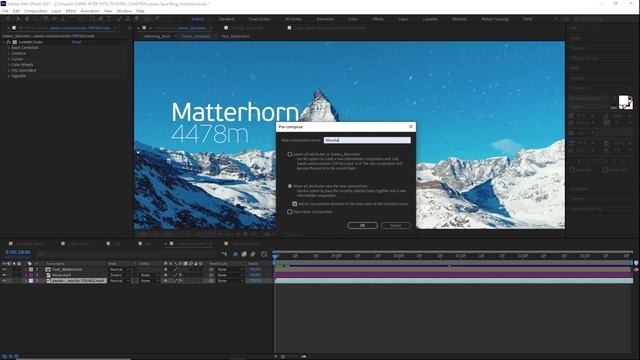Click zoom out icon below timeline

point(276,356)
